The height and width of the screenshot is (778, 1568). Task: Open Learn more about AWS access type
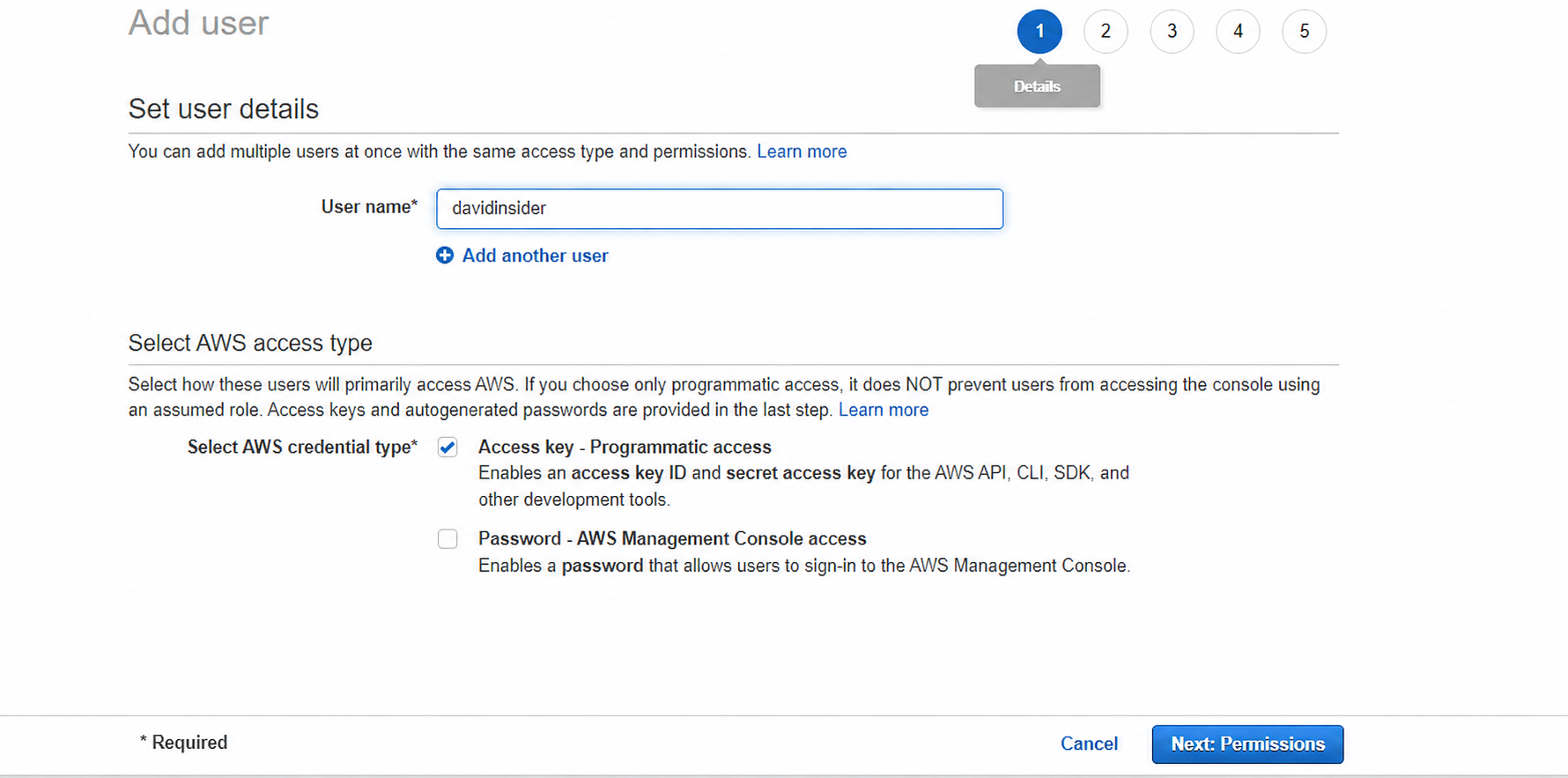coord(884,410)
